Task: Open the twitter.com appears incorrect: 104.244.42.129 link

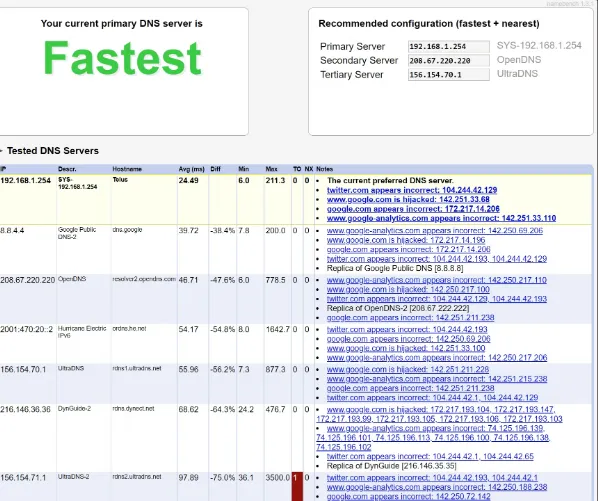Action: 412,190
